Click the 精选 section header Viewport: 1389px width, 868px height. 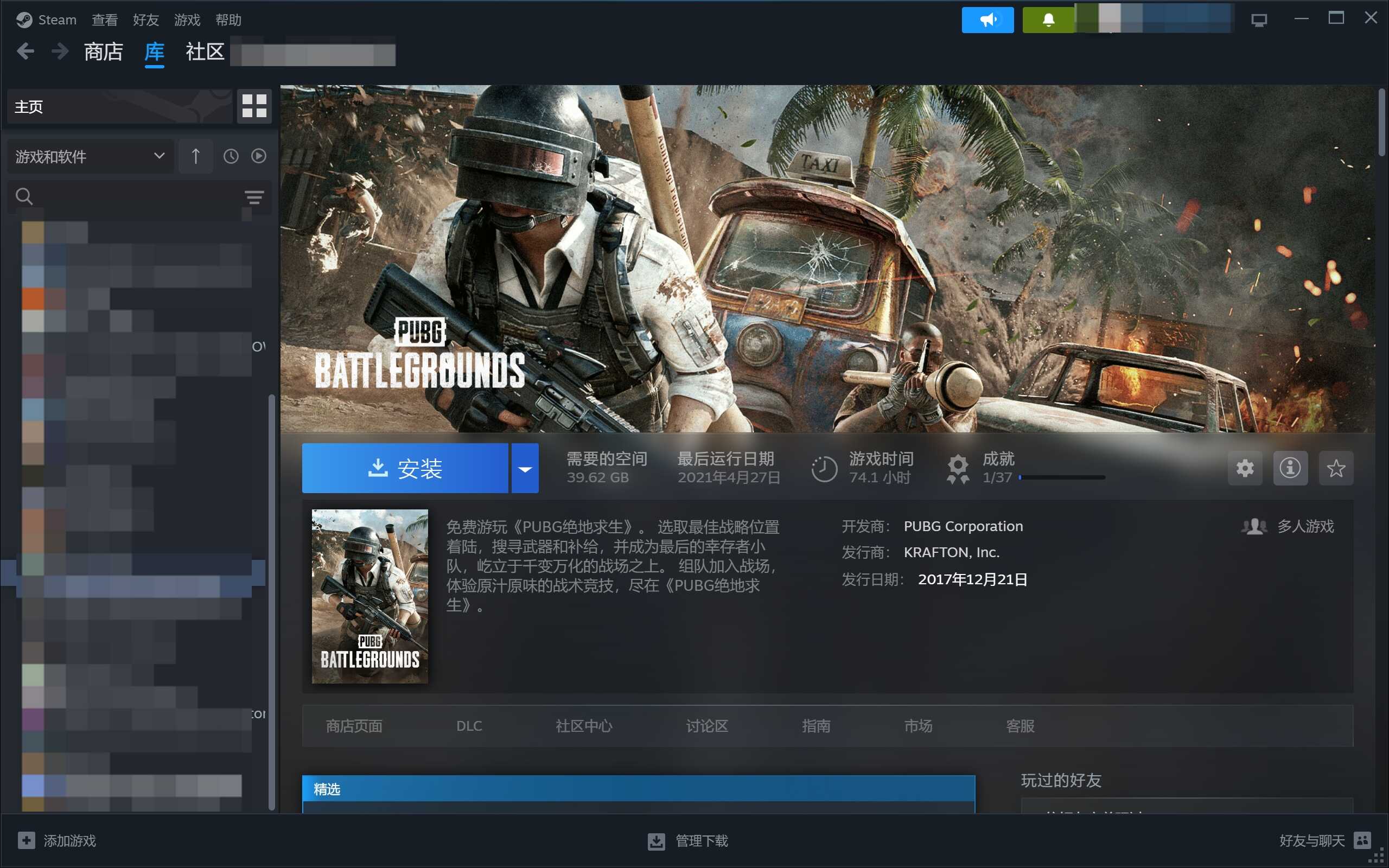click(x=638, y=789)
